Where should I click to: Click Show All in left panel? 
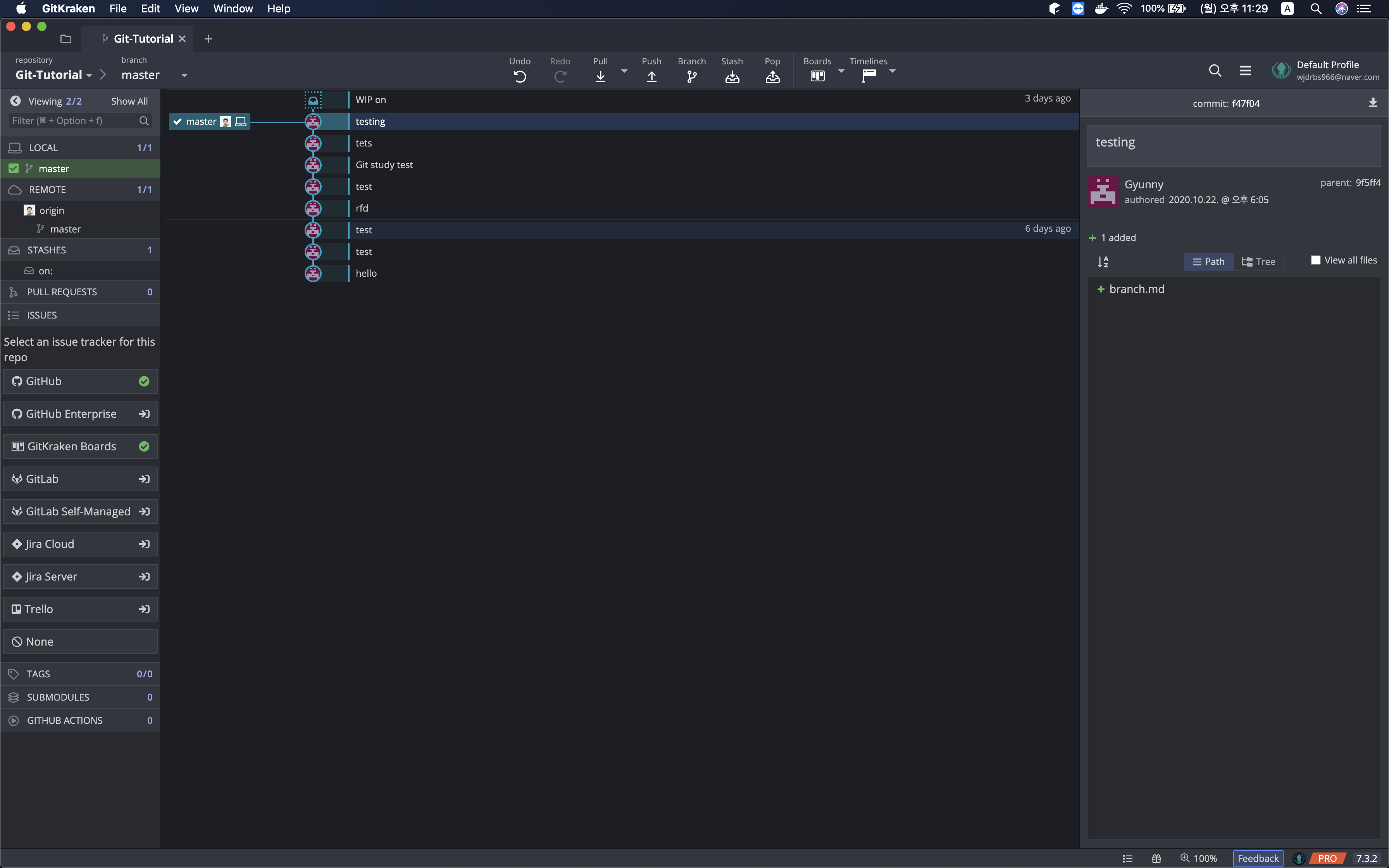click(x=129, y=101)
